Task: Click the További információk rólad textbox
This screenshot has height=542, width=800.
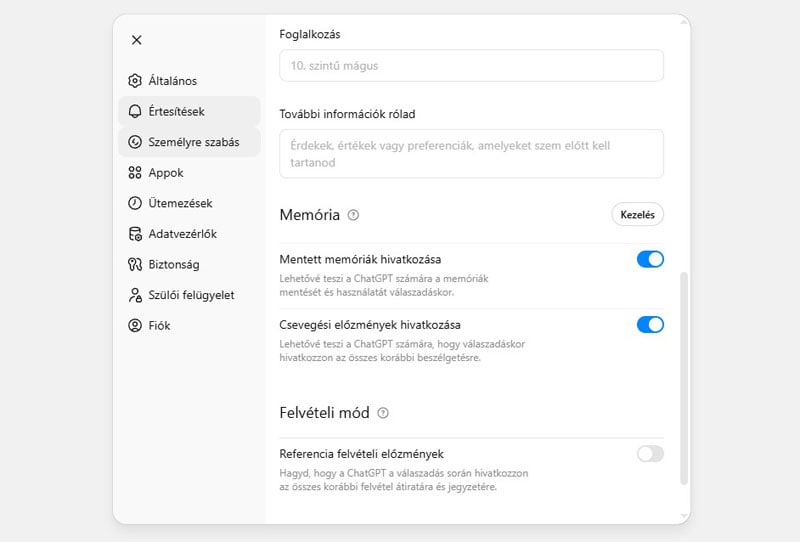Action: [x=471, y=154]
